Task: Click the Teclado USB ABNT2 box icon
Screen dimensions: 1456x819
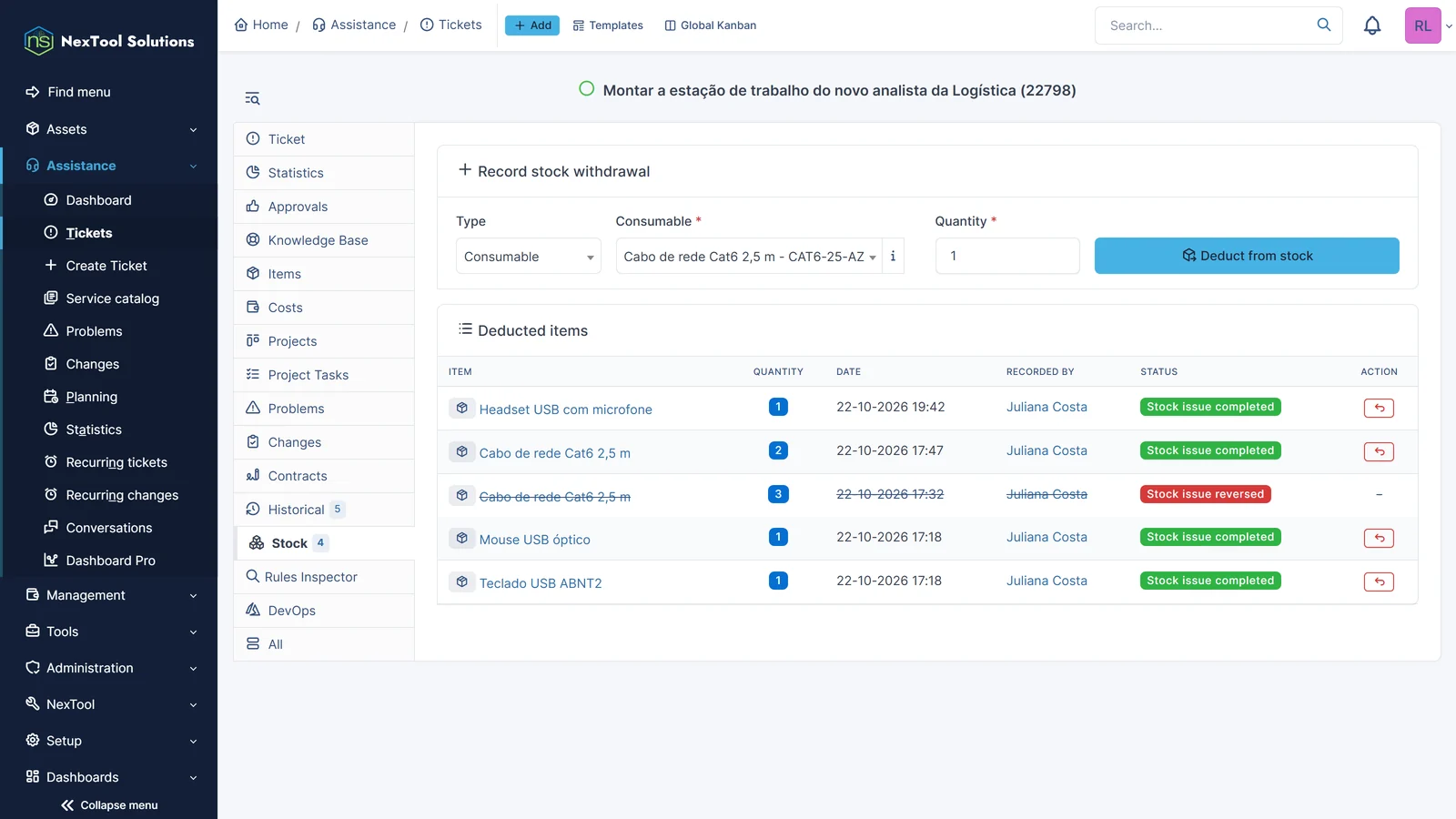Action: 462,581
